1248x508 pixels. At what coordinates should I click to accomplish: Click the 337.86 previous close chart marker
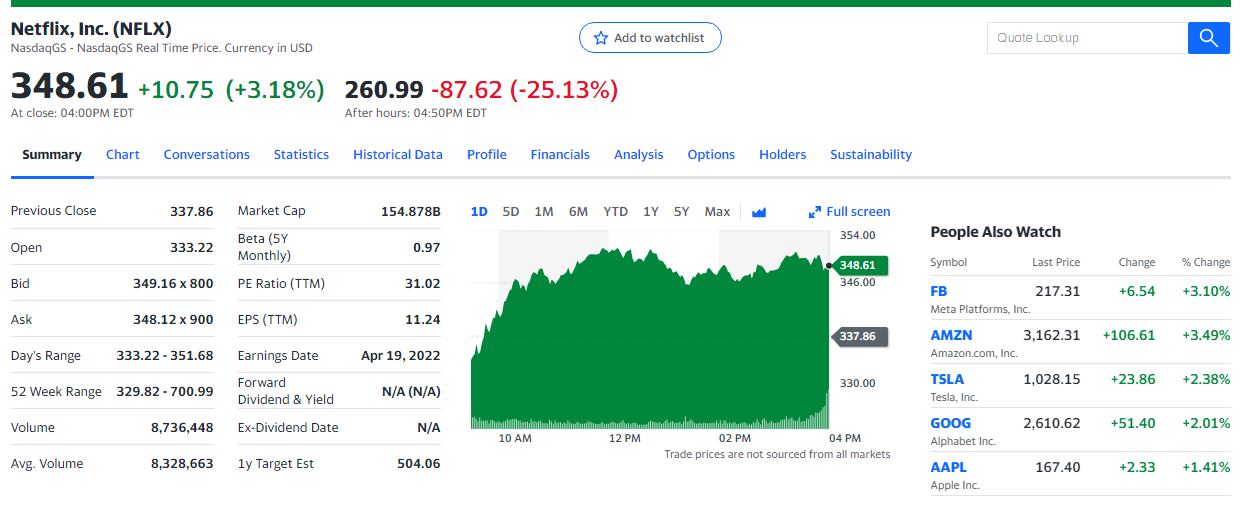[857, 337]
